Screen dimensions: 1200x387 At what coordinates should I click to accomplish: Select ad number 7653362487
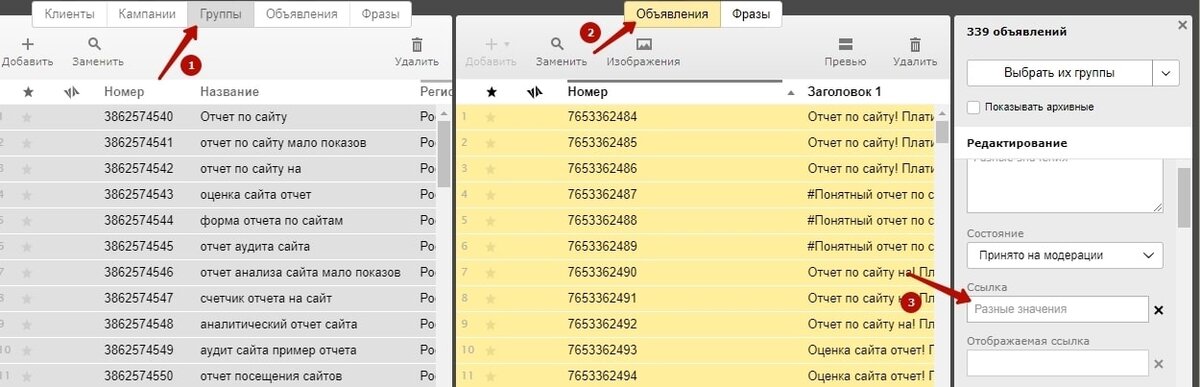click(602, 195)
